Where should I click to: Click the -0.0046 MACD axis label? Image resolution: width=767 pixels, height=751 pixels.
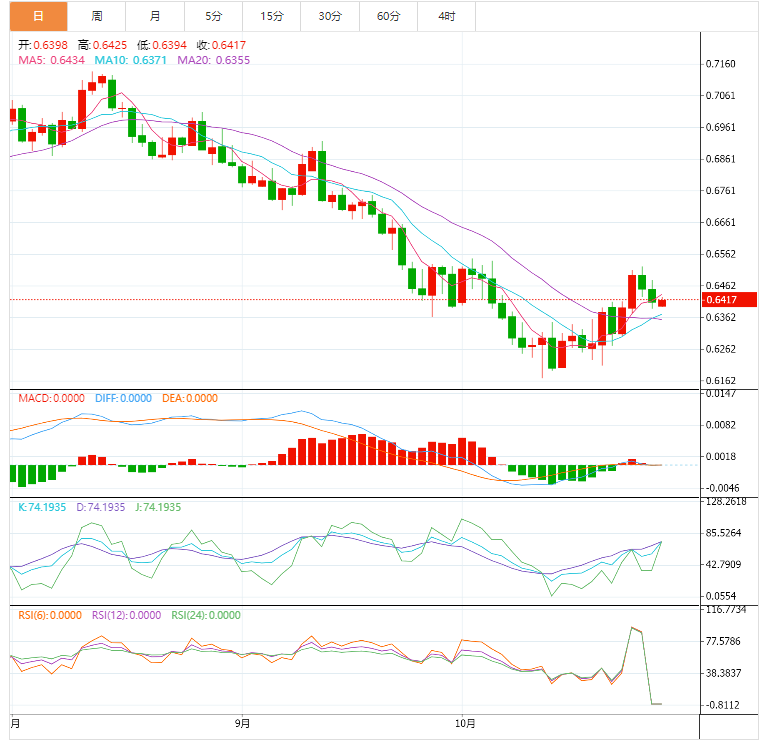coord(721,488)
